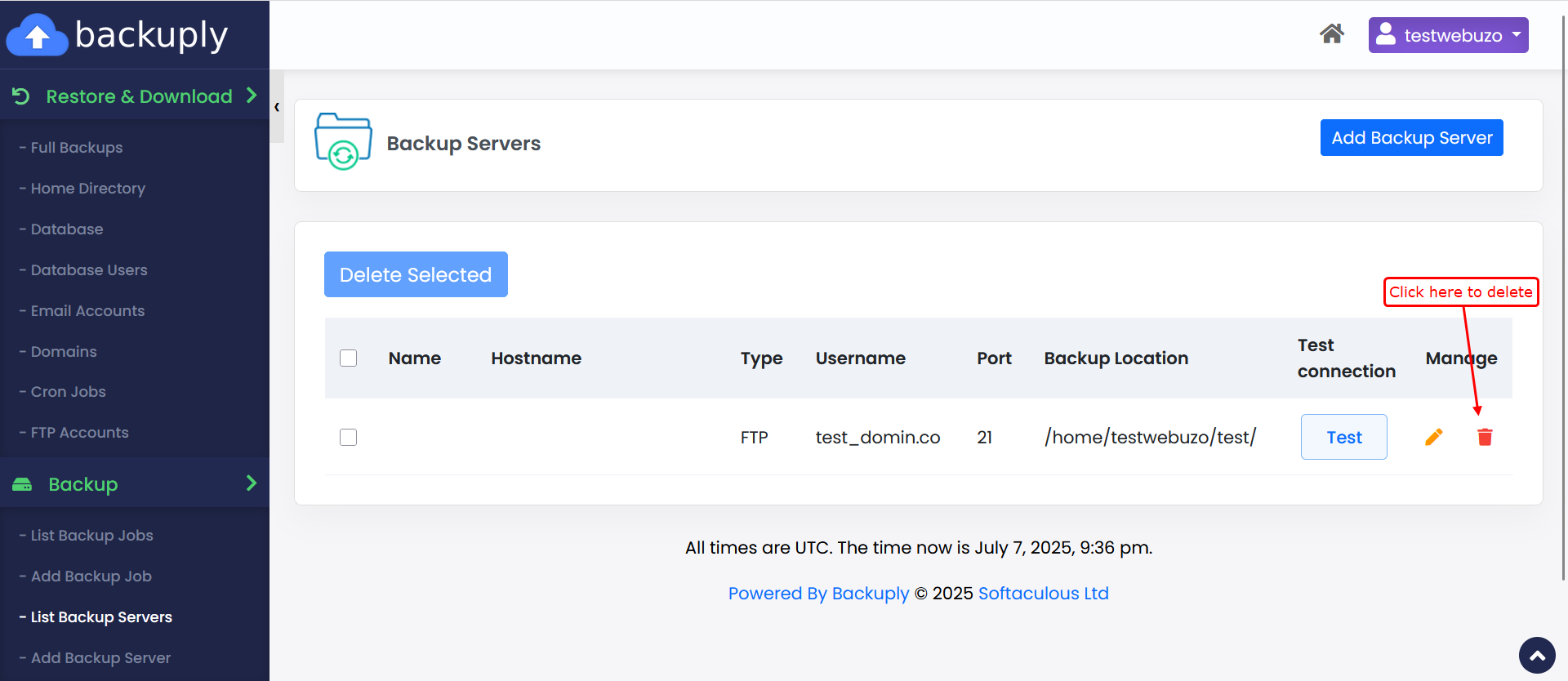Click the Restore & Download refresh icon
The width and height of the screenshot is (1568, 681).
21,96
